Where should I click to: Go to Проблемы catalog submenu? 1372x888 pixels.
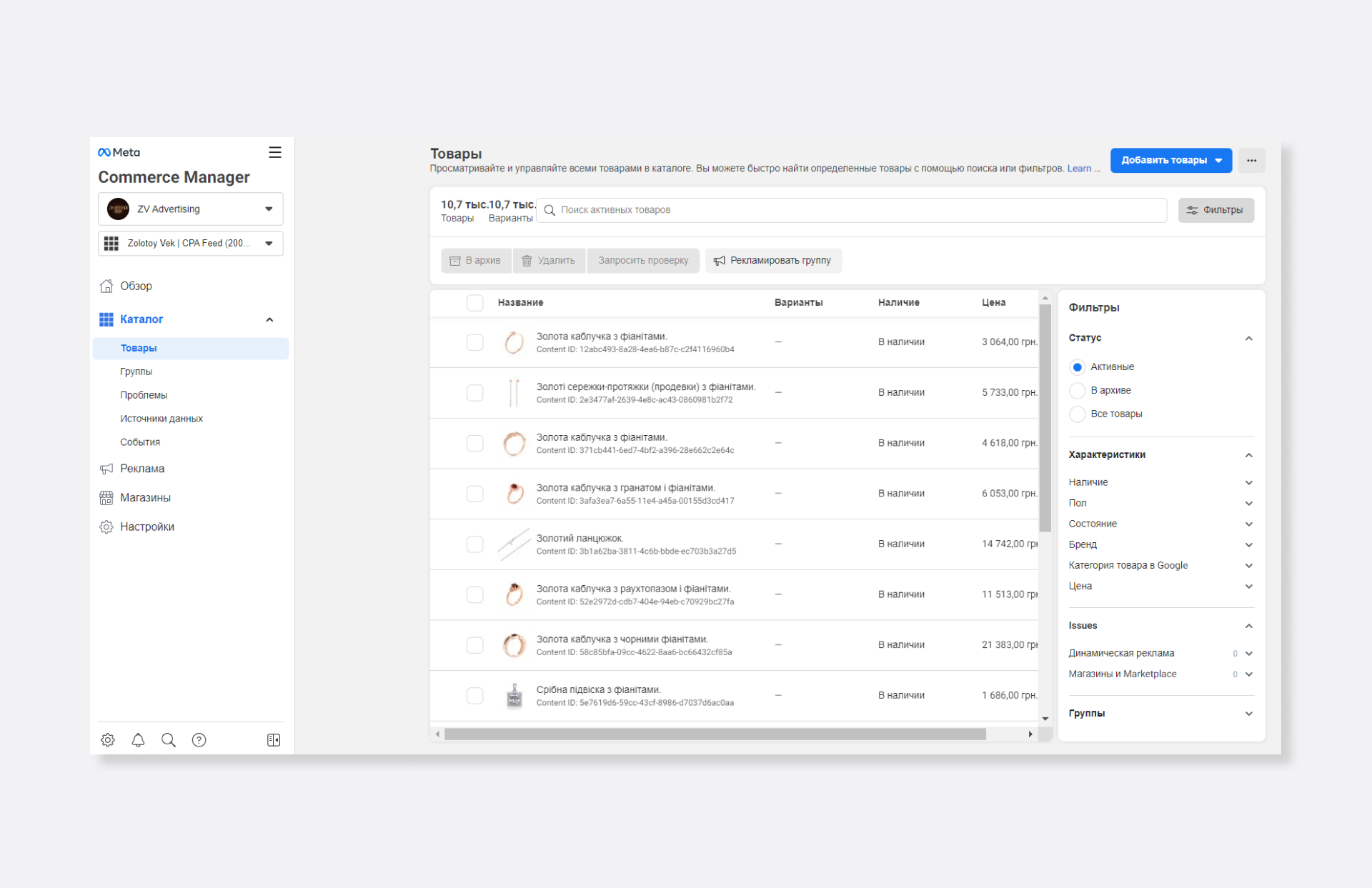click(144, 395)
